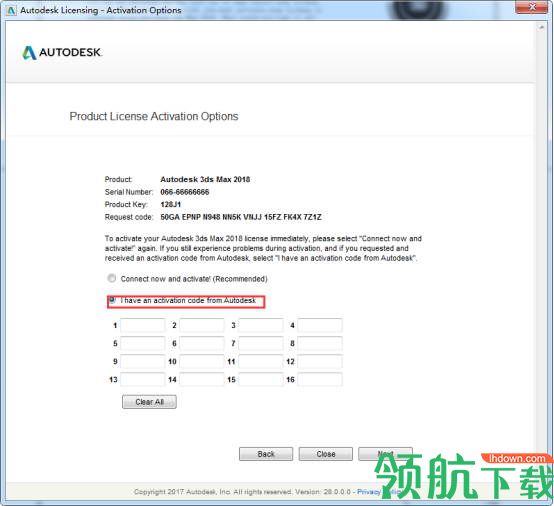Click the Autodesk title bar app icon

(11, 10)
